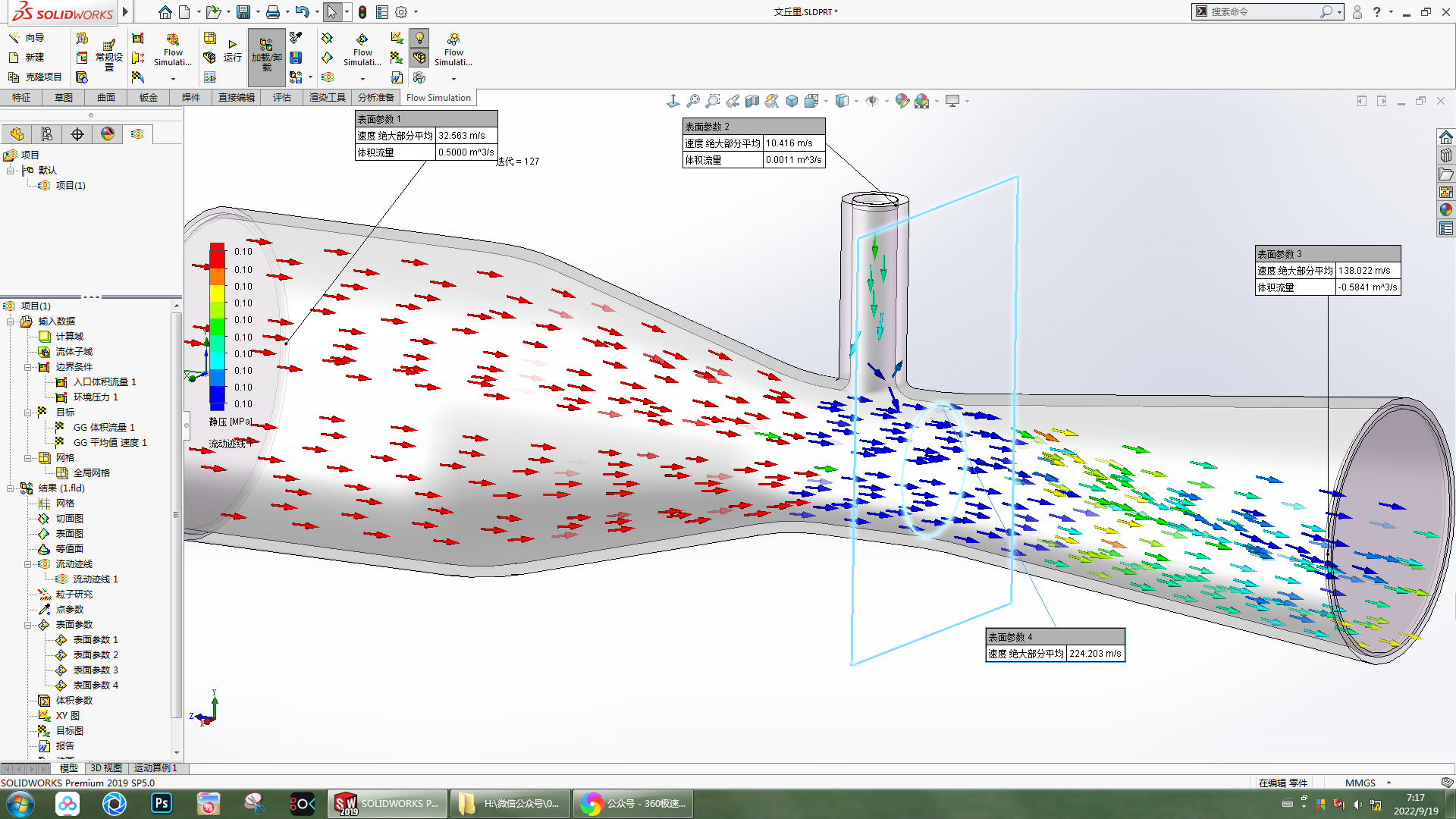Click the 克隆项目 clone project button
Viewport: 1456px width, 819px height.
pyautogui.click(x=35, y=77)
